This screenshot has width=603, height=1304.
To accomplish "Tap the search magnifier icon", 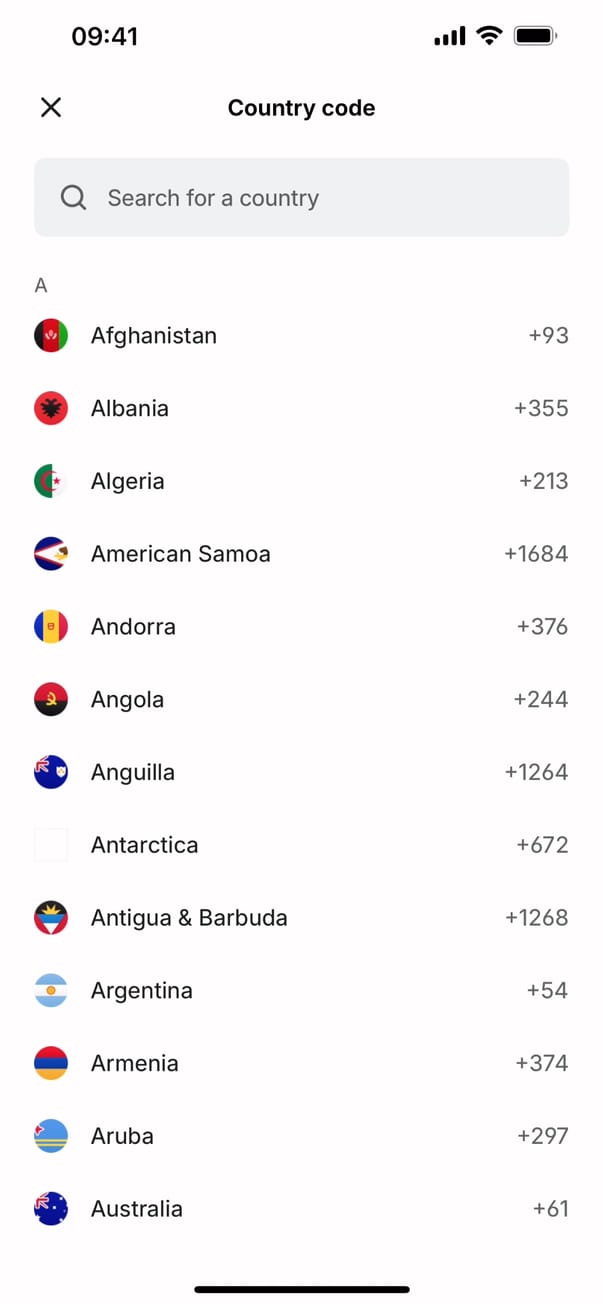I will pyautogui.click(x=74, y=198).
